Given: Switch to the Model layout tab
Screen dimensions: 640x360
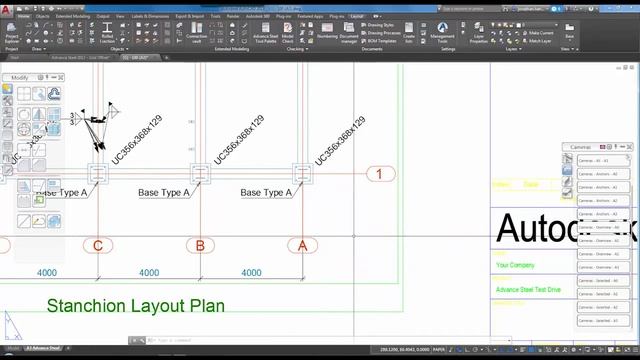Looking at the screenshot, I should (x=13, y=349).
